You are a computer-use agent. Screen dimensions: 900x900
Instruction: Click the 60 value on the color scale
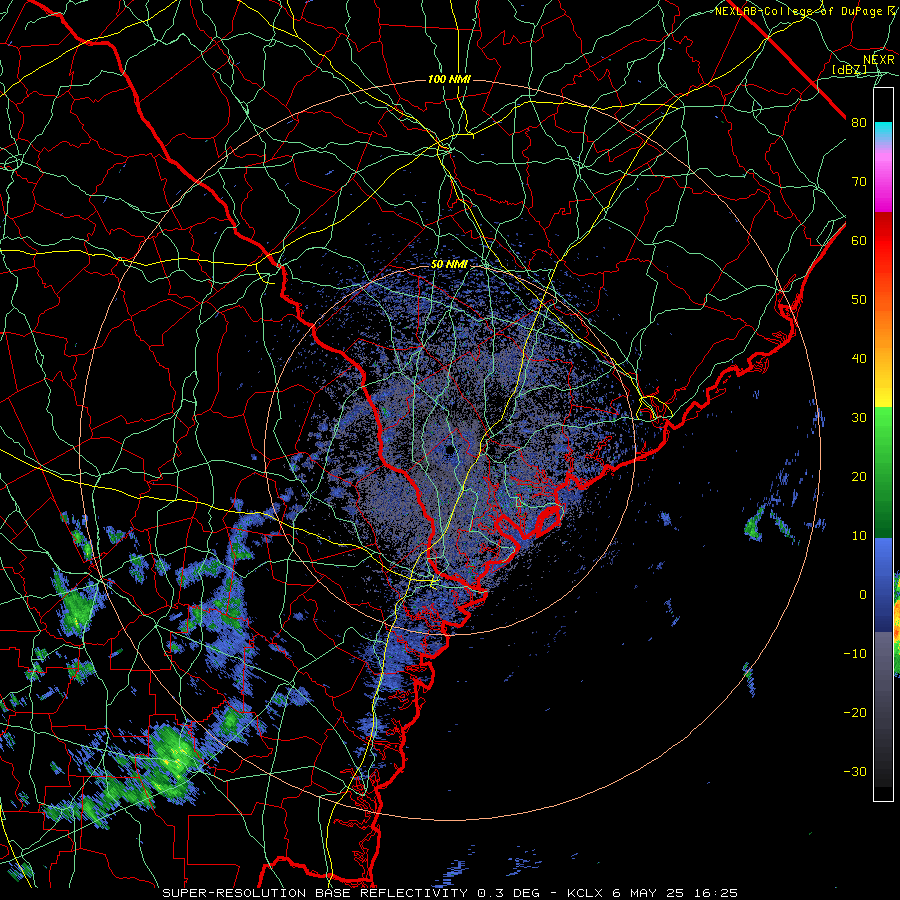(859, 240)
